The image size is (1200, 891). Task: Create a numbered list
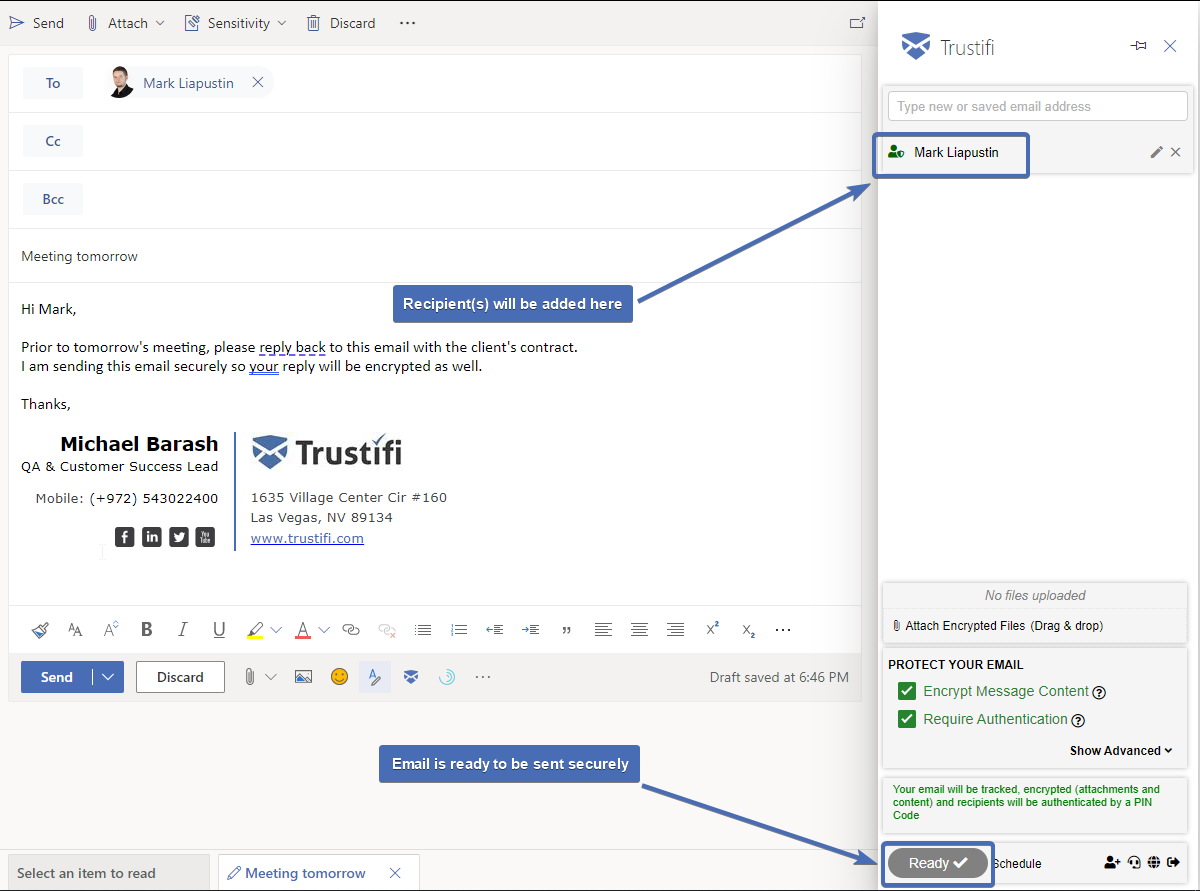459,630
